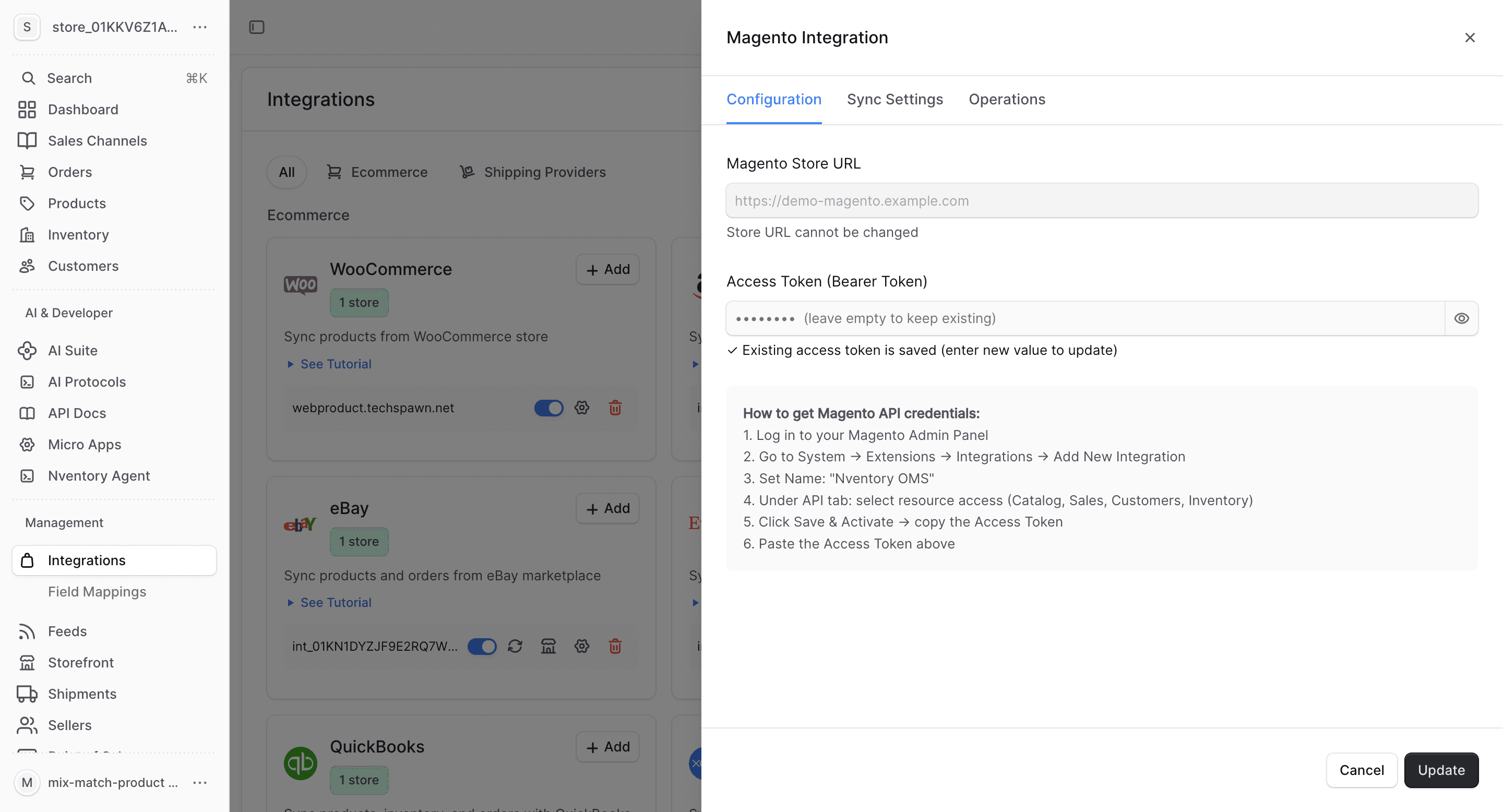This screenshot has width=1503, height=812.
Task: Open Products tag icon
Action: 27,204
